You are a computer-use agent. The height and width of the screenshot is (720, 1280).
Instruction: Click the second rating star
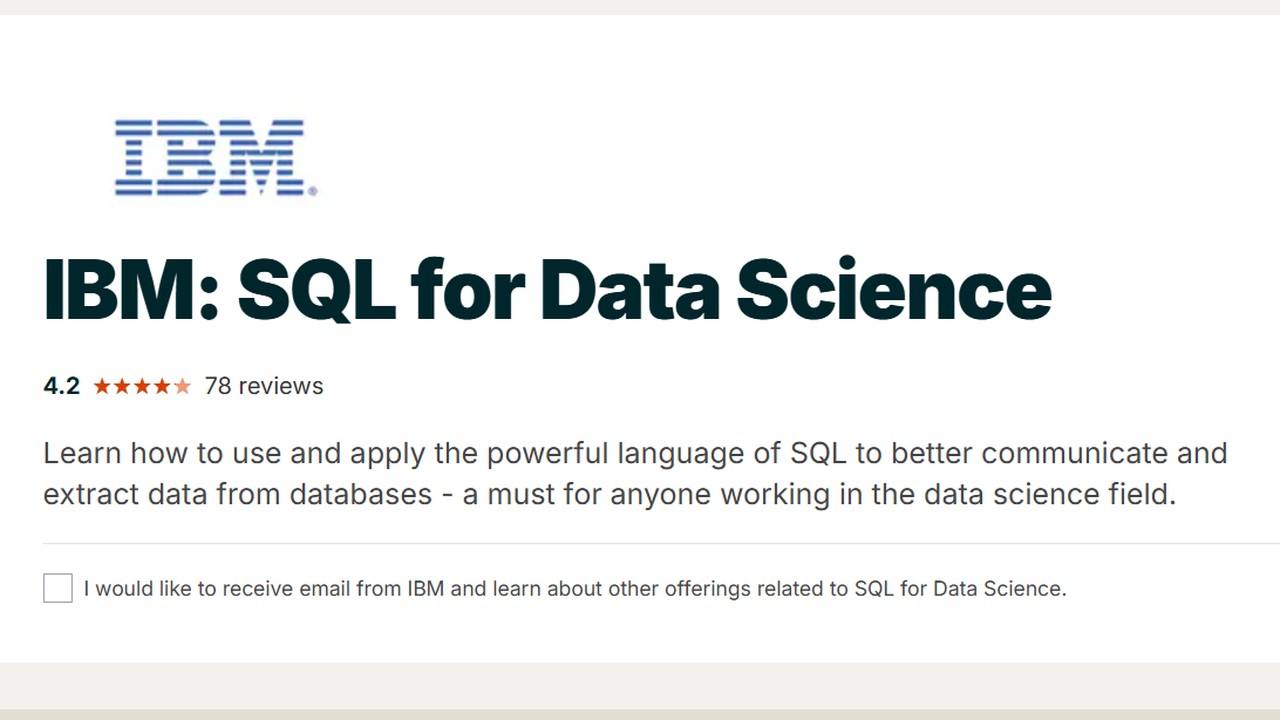click(x=122, y=386)
